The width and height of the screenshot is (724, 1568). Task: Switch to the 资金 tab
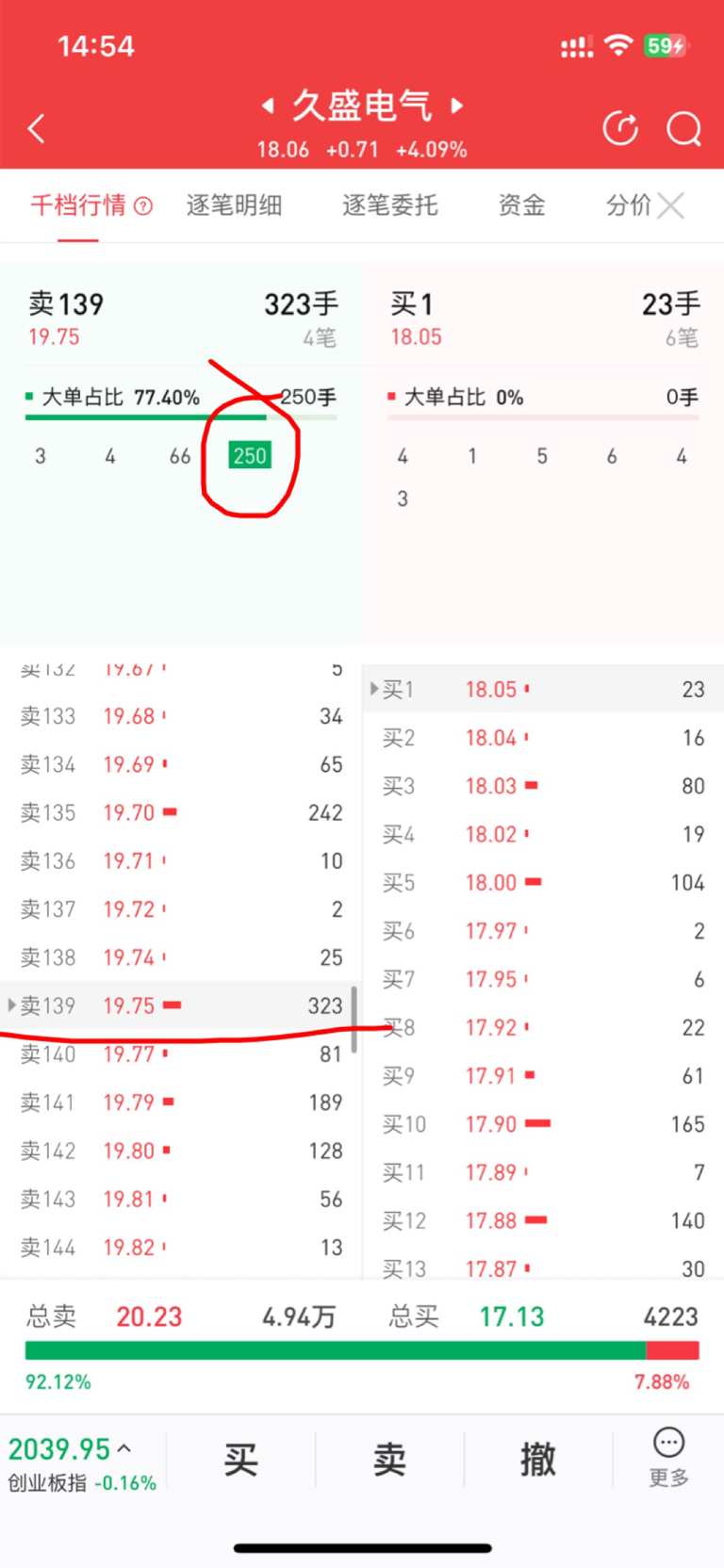521,205
